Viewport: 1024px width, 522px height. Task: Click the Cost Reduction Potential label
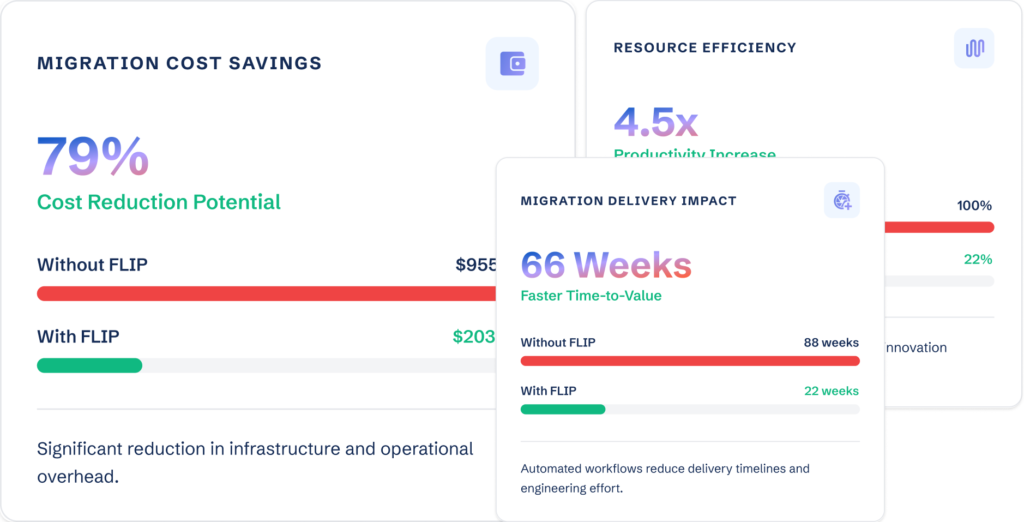159,202
